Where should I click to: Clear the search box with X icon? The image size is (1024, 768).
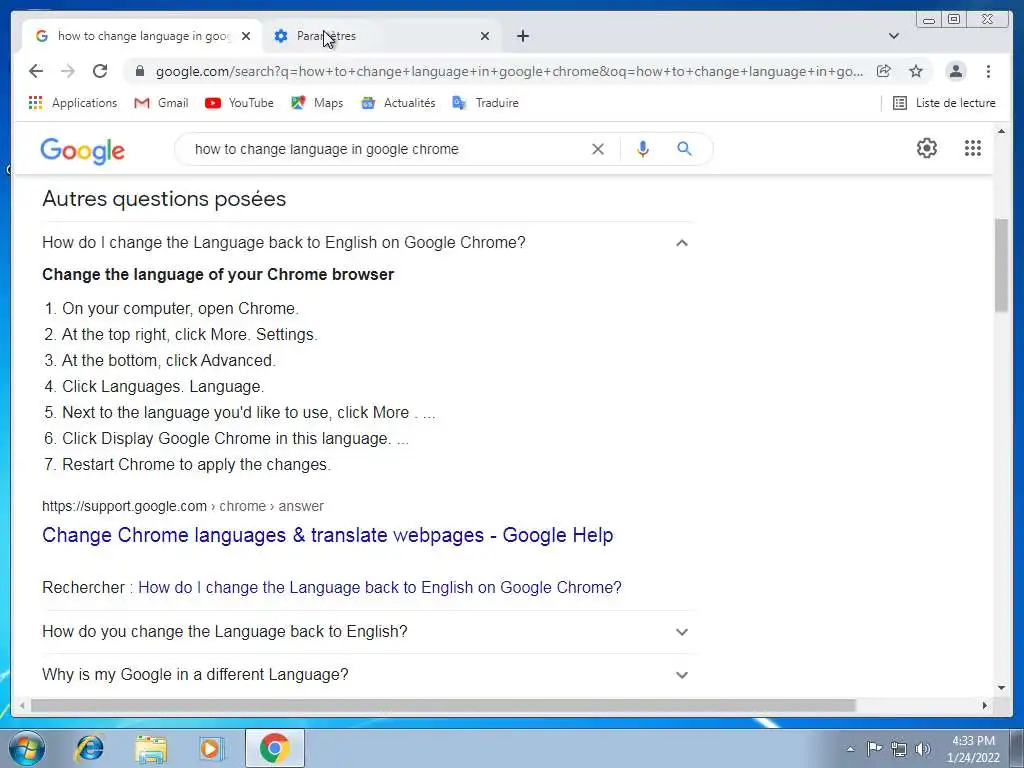598,149
